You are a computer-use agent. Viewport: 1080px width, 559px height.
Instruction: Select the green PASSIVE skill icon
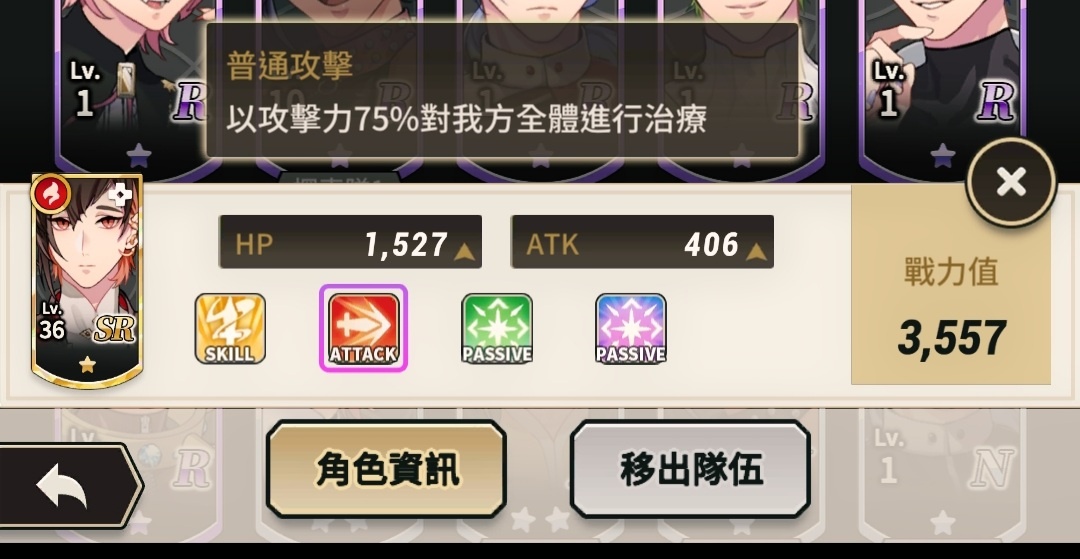point(497,328)
